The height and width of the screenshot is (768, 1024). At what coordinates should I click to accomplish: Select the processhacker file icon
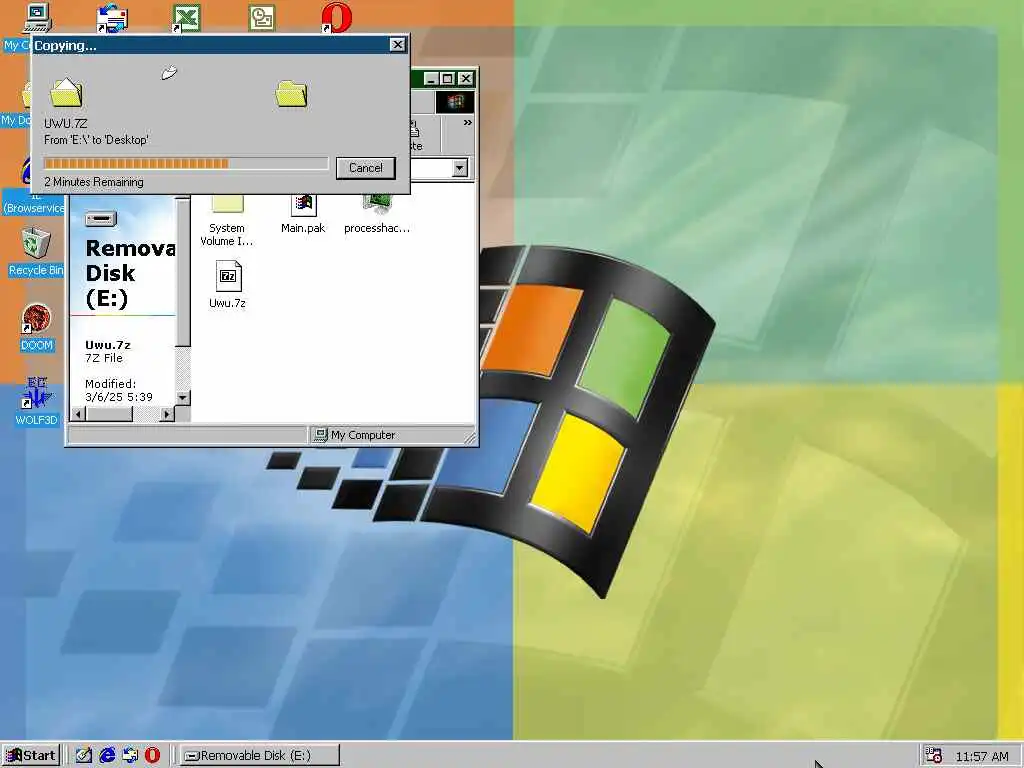click(377, 205)
